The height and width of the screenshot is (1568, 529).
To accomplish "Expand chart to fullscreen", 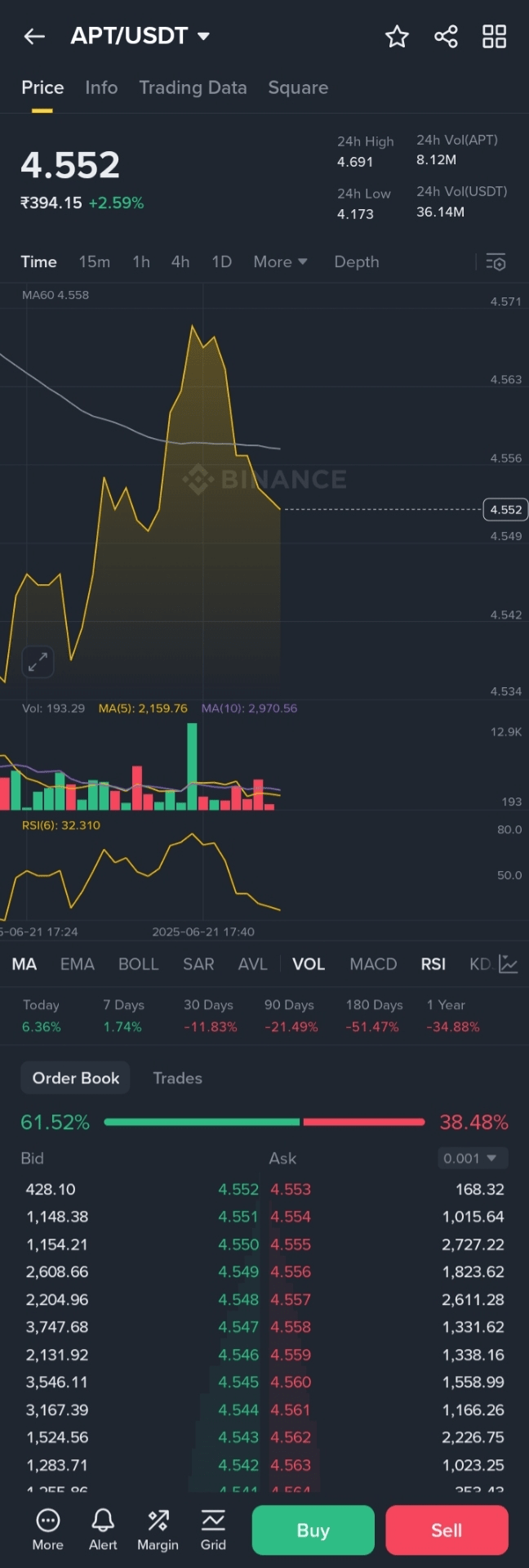I will 38,662.
